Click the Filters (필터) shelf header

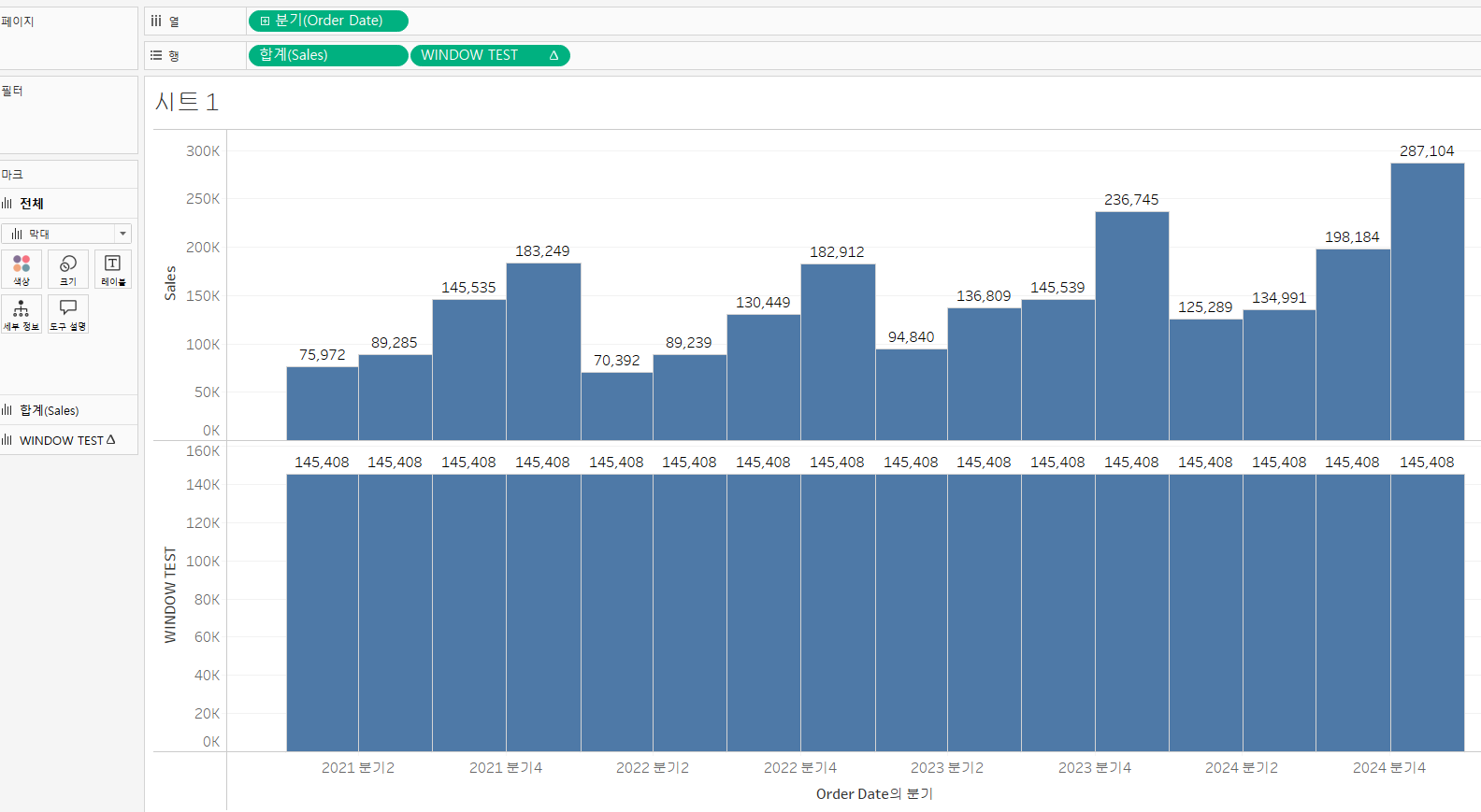click(x=12, y=91)
